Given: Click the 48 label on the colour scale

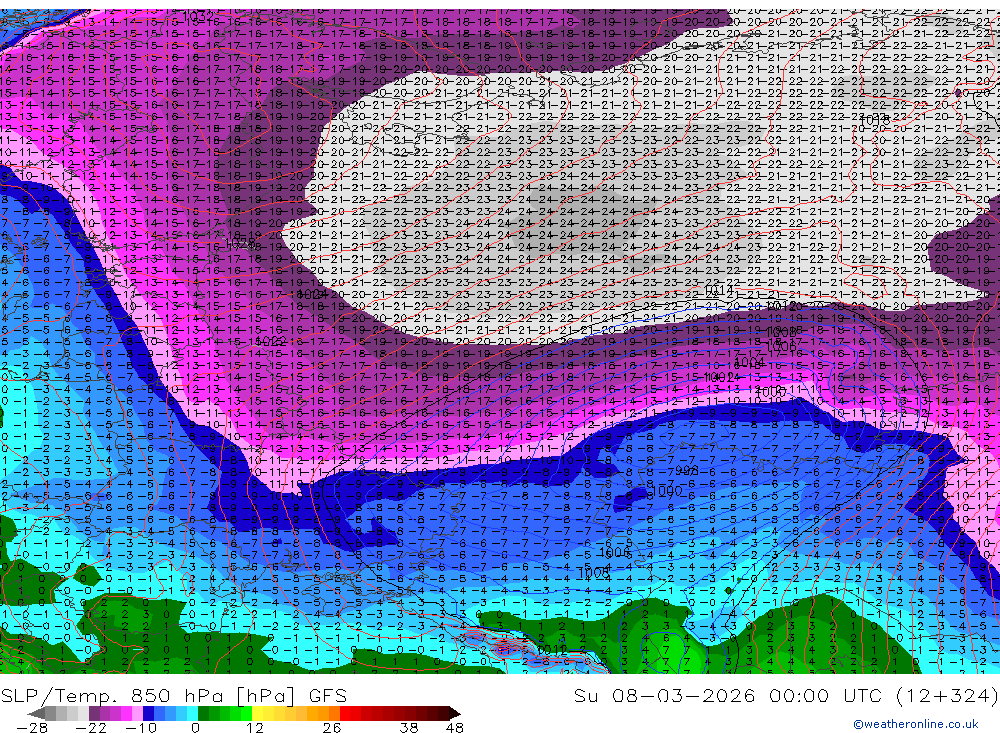Looking at the screenshot, I should [x=454, y=728].
